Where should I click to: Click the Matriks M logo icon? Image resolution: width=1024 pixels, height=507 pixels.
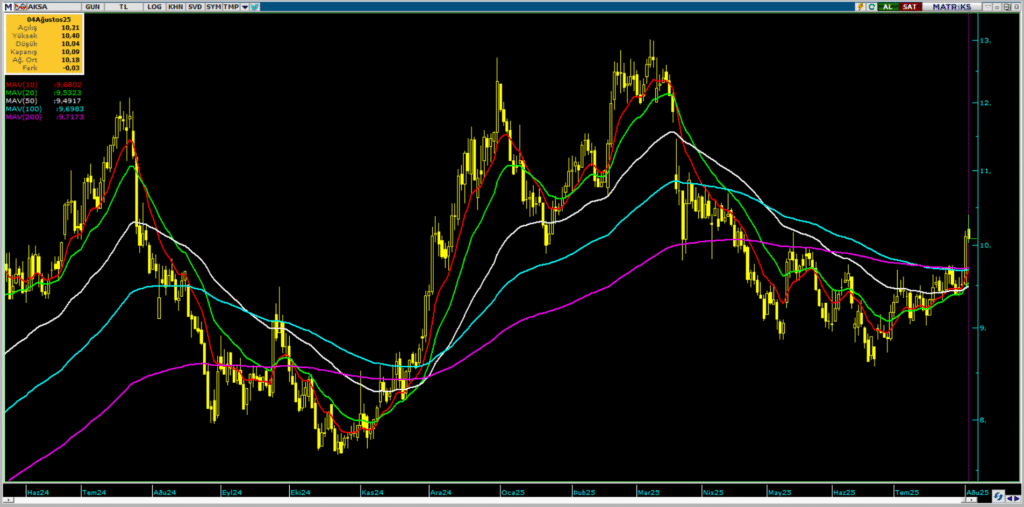click(x=7, y=6)
